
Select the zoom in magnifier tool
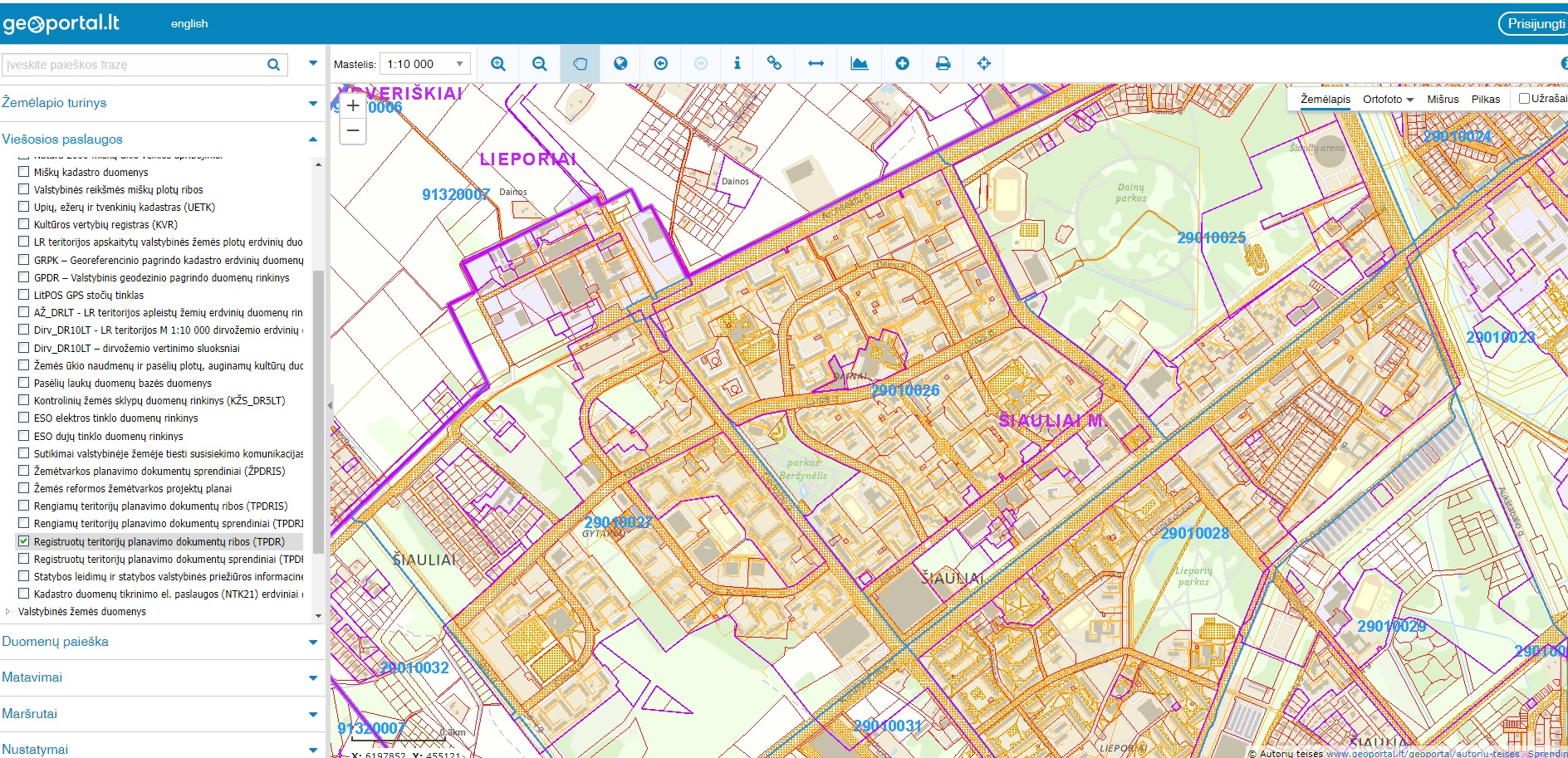pyautogui.click(x=497, y=64)
